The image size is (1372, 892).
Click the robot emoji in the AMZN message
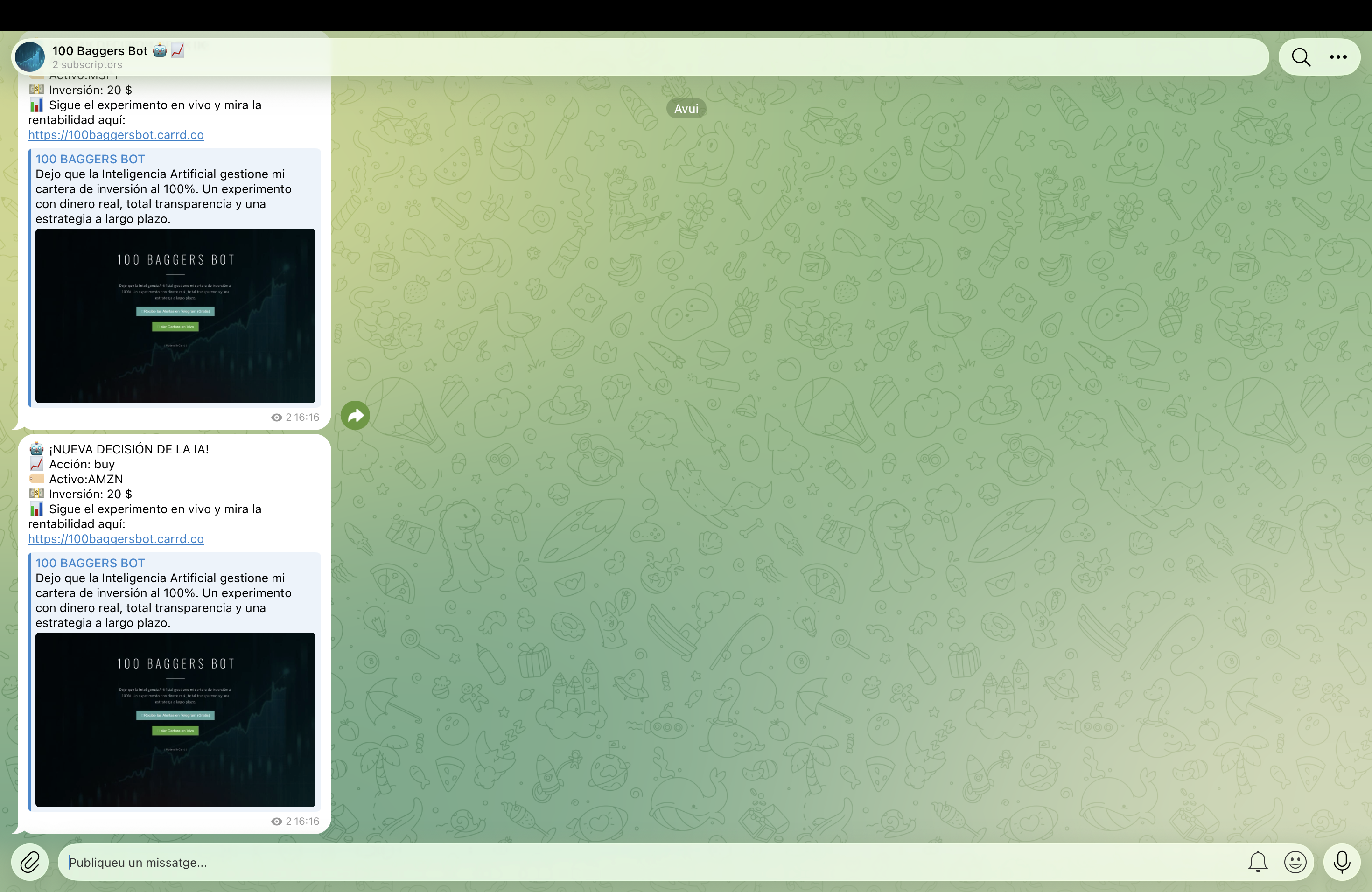pyautogui.click(x=36, y=449)
